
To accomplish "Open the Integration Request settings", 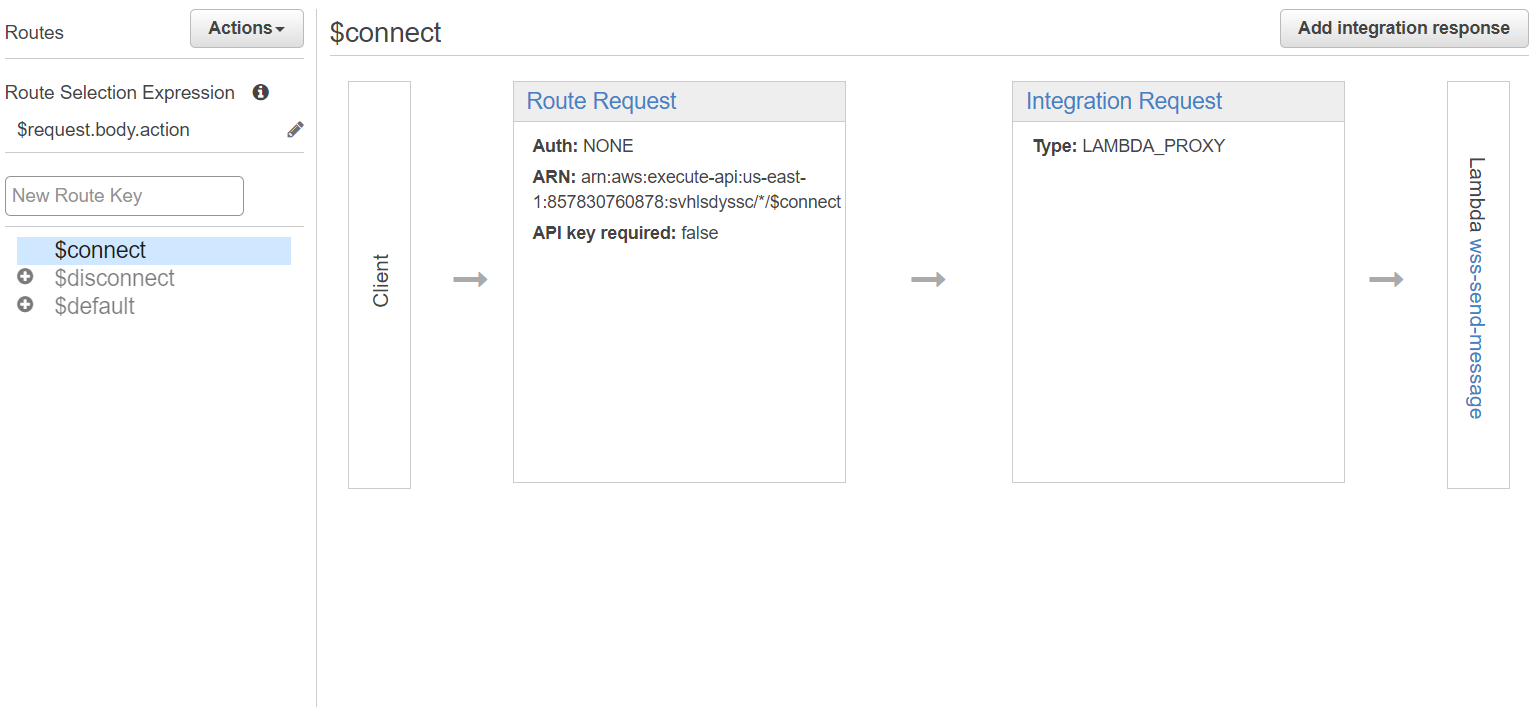I will coord(1123,101).
